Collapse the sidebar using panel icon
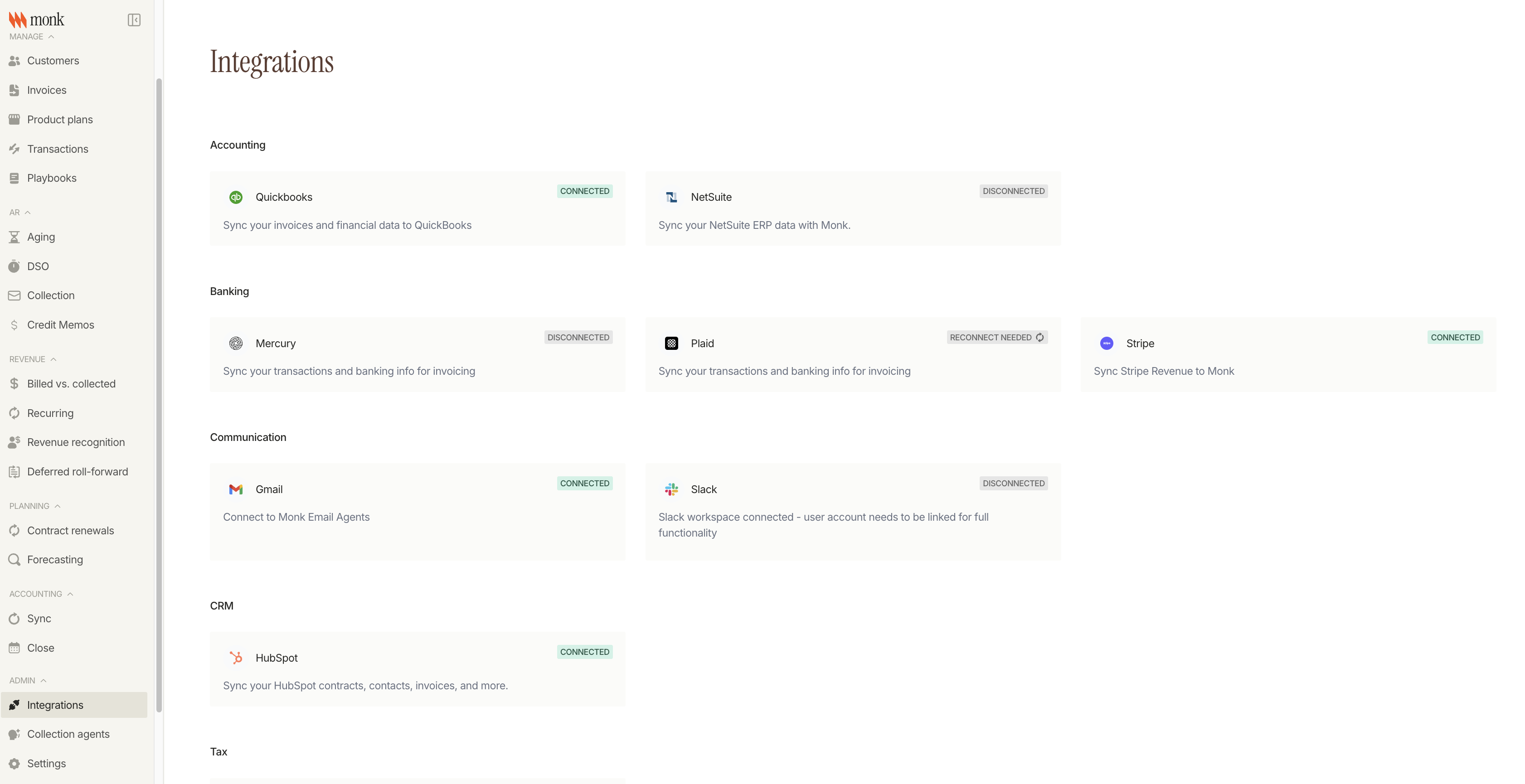This screenshot has height=784, width=1525. [x=134, y=20]
